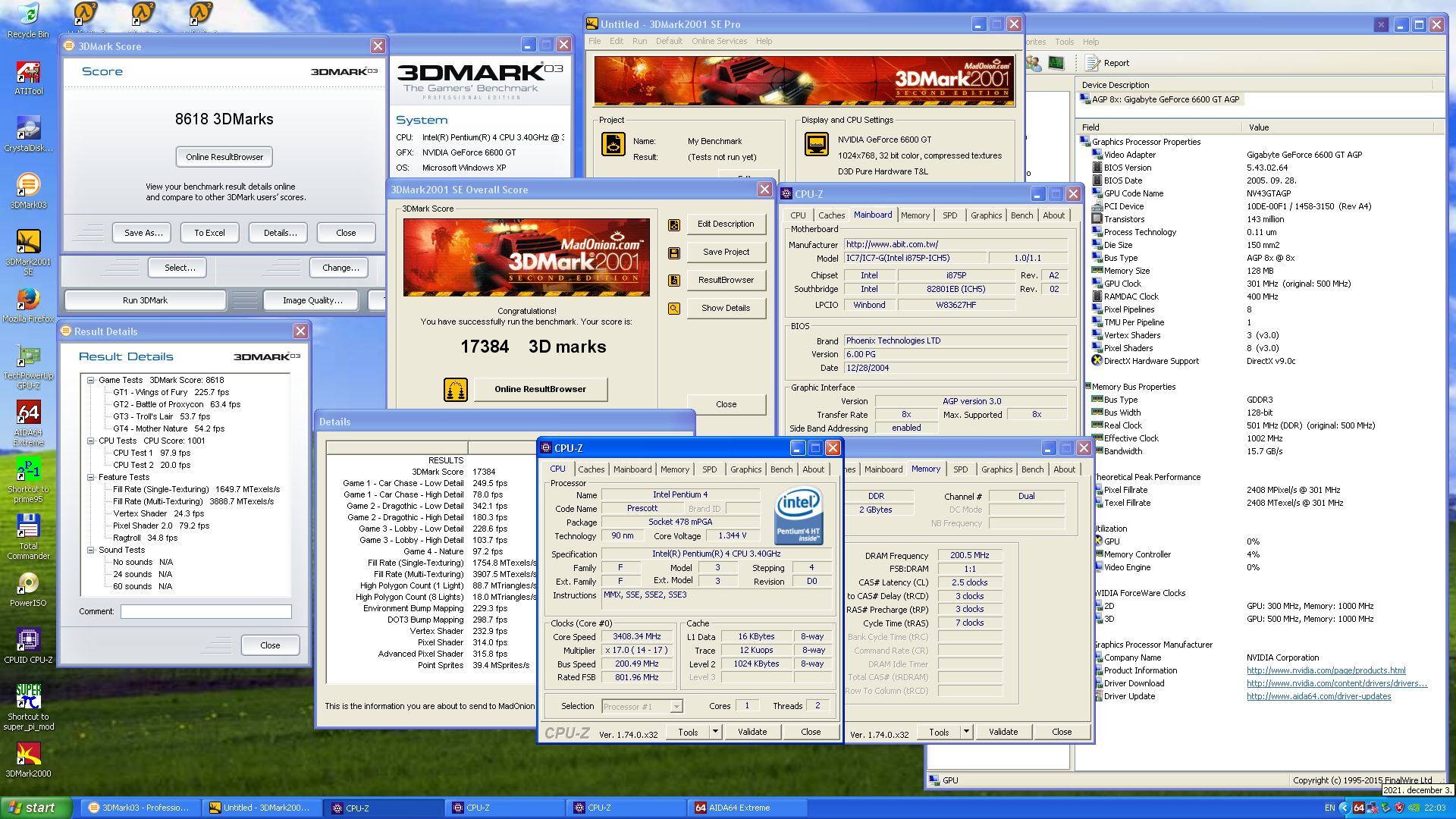Click the Report icon in AIDA64 toolbar

1092,63
